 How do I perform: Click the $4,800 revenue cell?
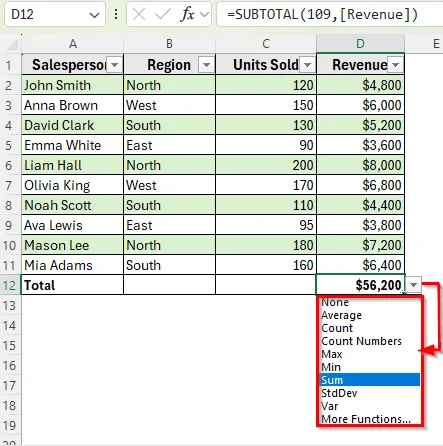click(x=360, y=85)
